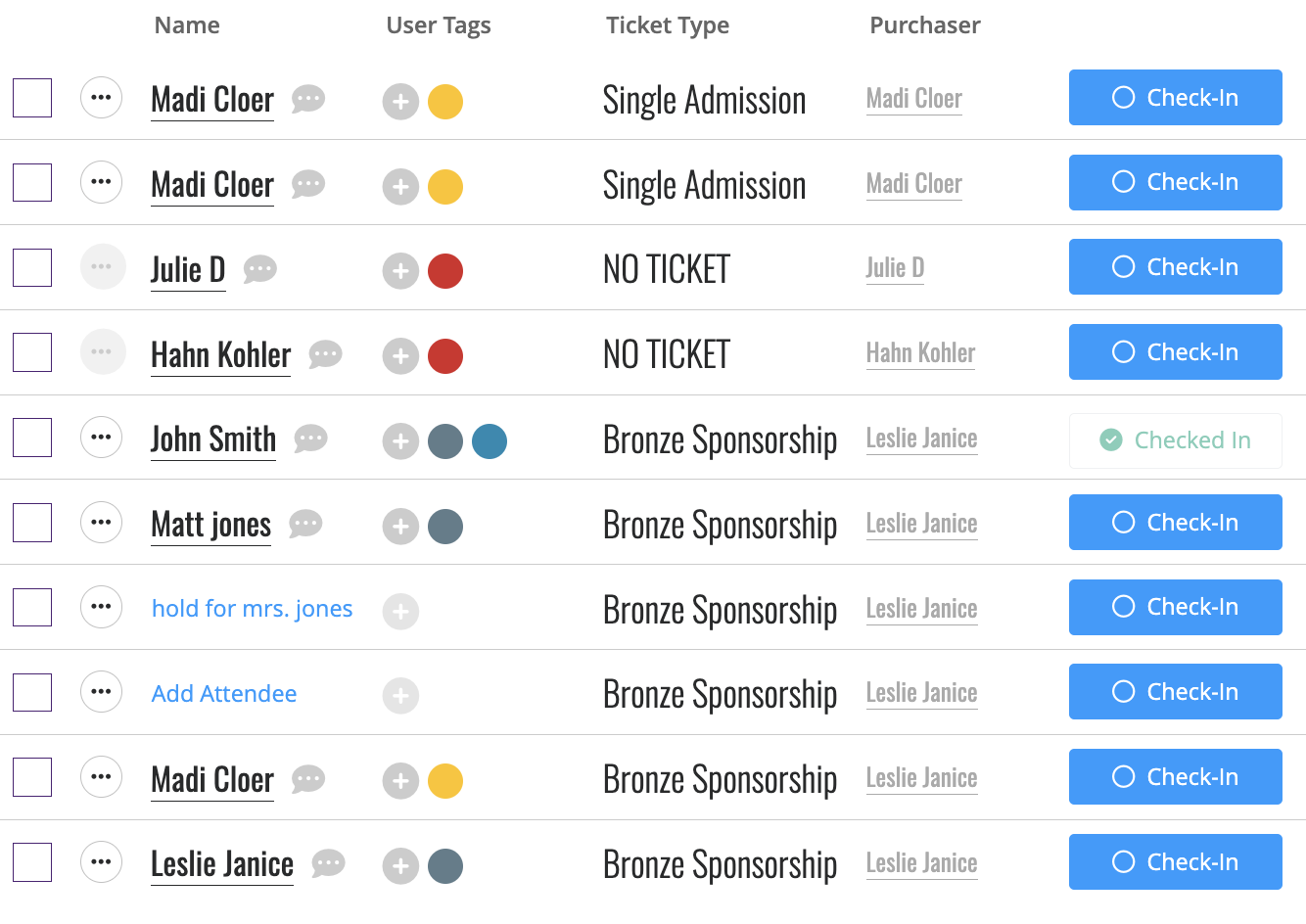Open comment bubble for Leslie Janice attendee
This screenshot has height=924, width=1306.
(328, 863)
